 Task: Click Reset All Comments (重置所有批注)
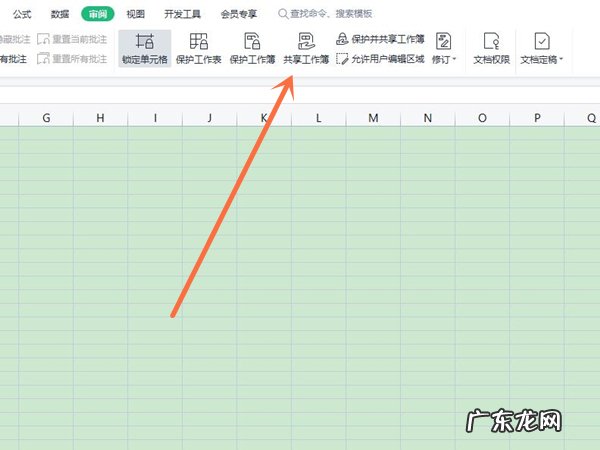click(x=72, y=59)
